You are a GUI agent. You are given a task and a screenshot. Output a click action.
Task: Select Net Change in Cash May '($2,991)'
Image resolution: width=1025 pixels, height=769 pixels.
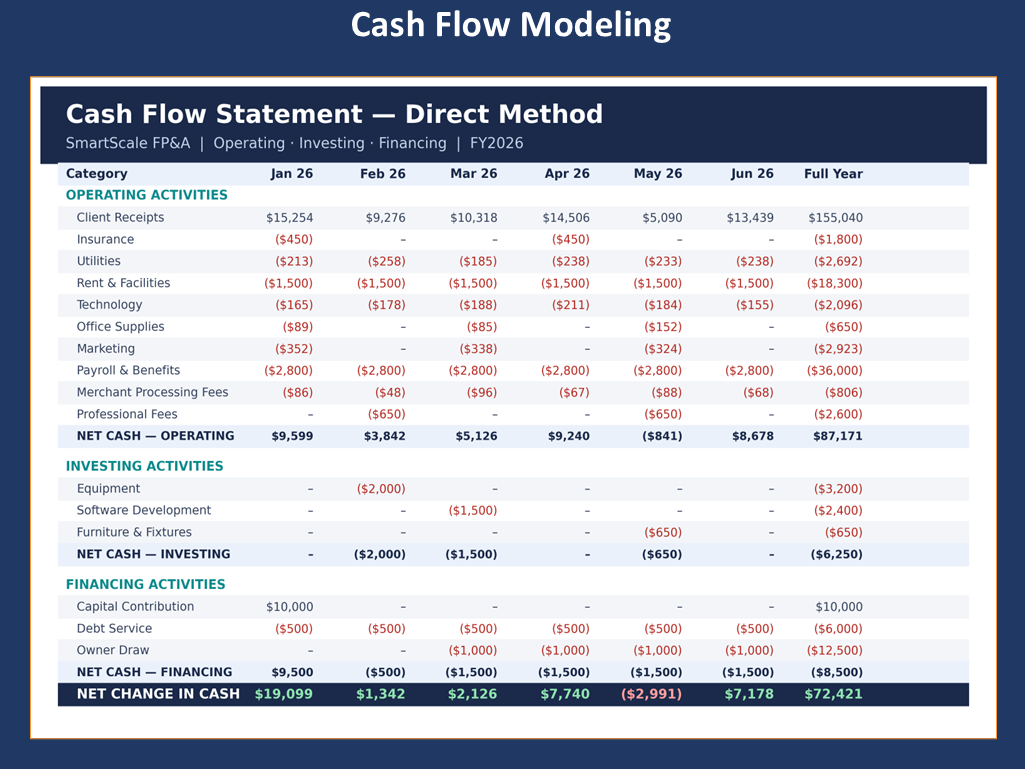click(x=652, y=694)
